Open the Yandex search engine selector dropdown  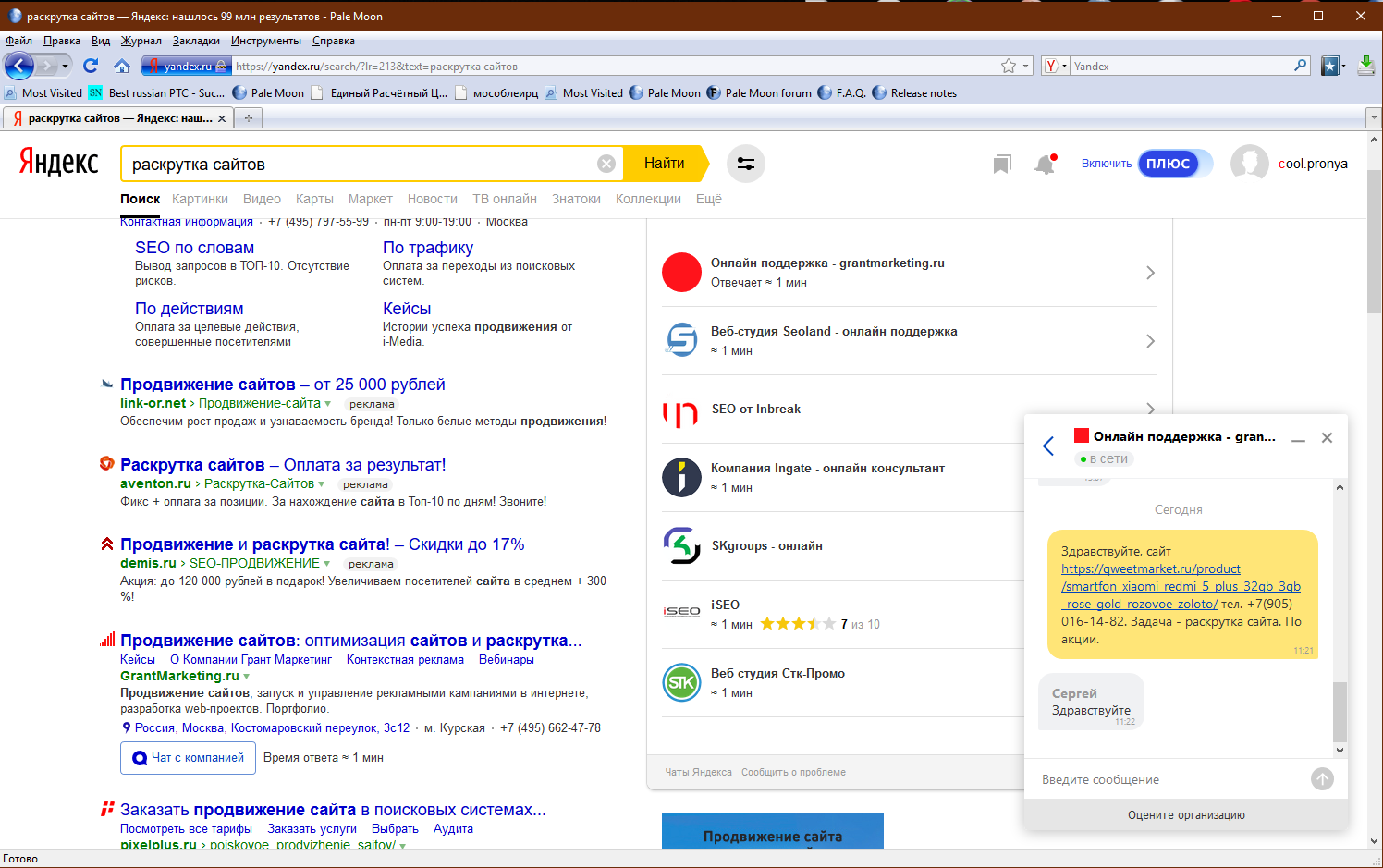click(x=1055, y=66)
